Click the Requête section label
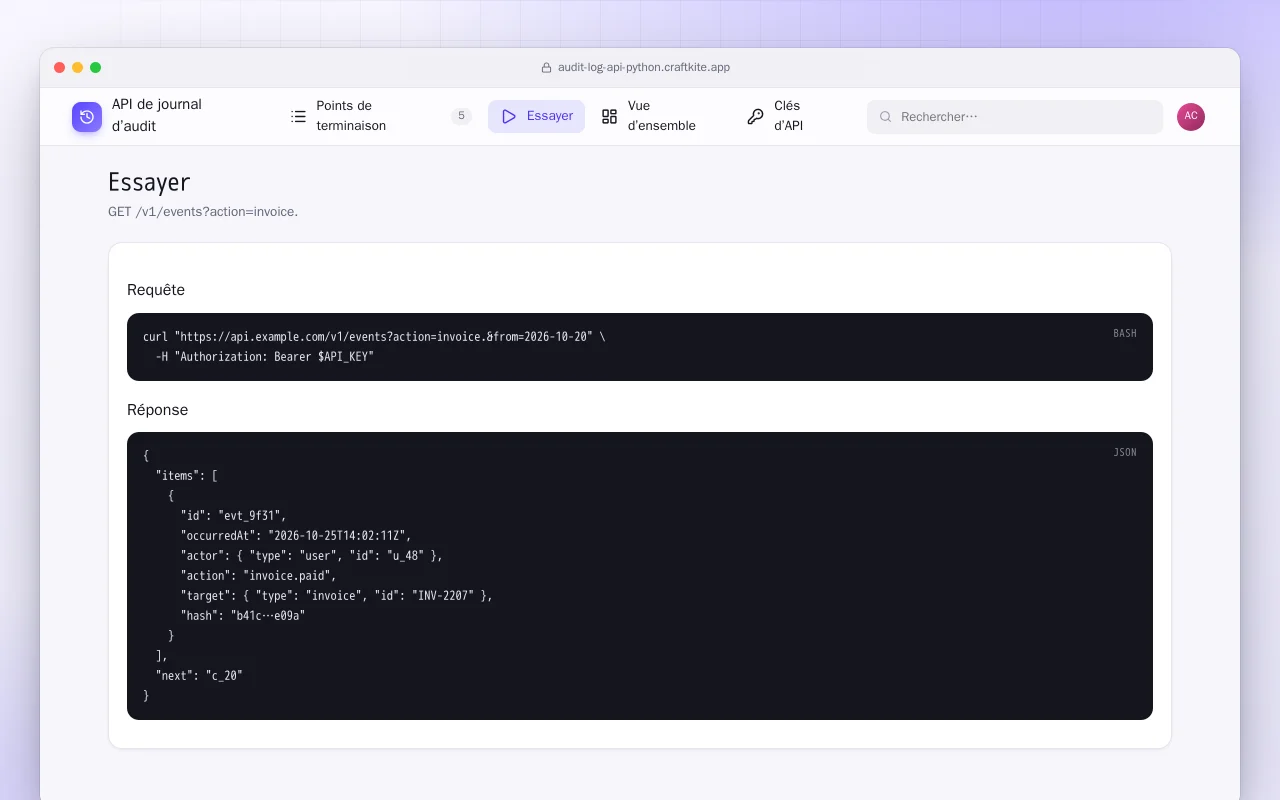This screenshot has height=800, width=1280. (156, 290)
